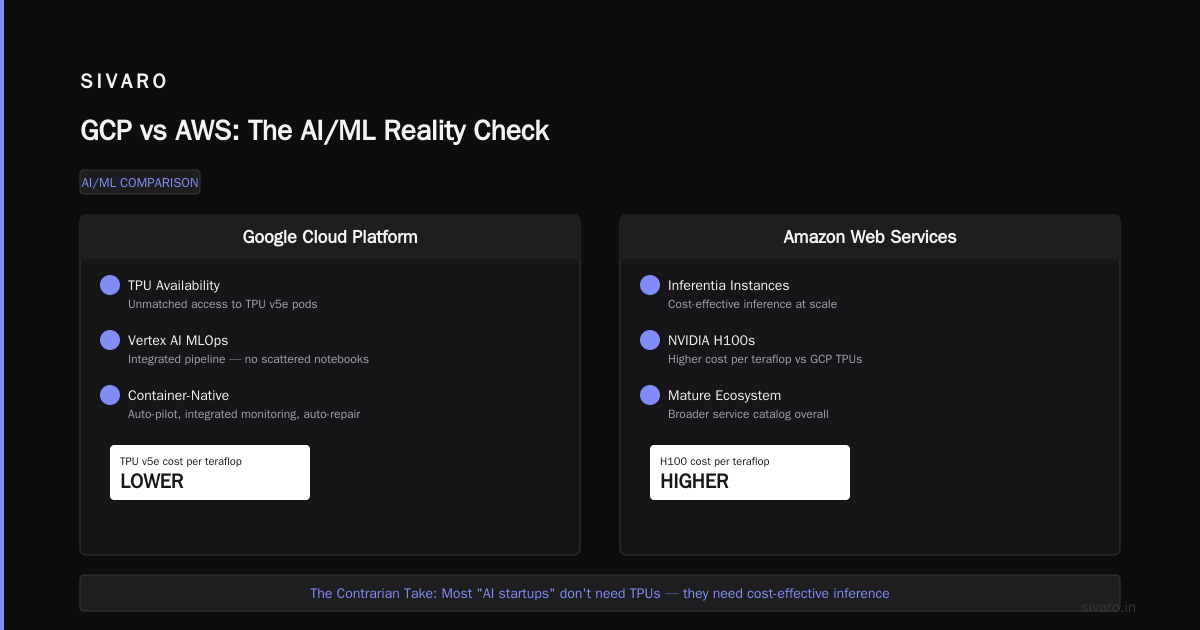Select the "TPU Availability" title
Viewport: 1200px width, 630px height.
pyautogui.click(x=174, y=286)
